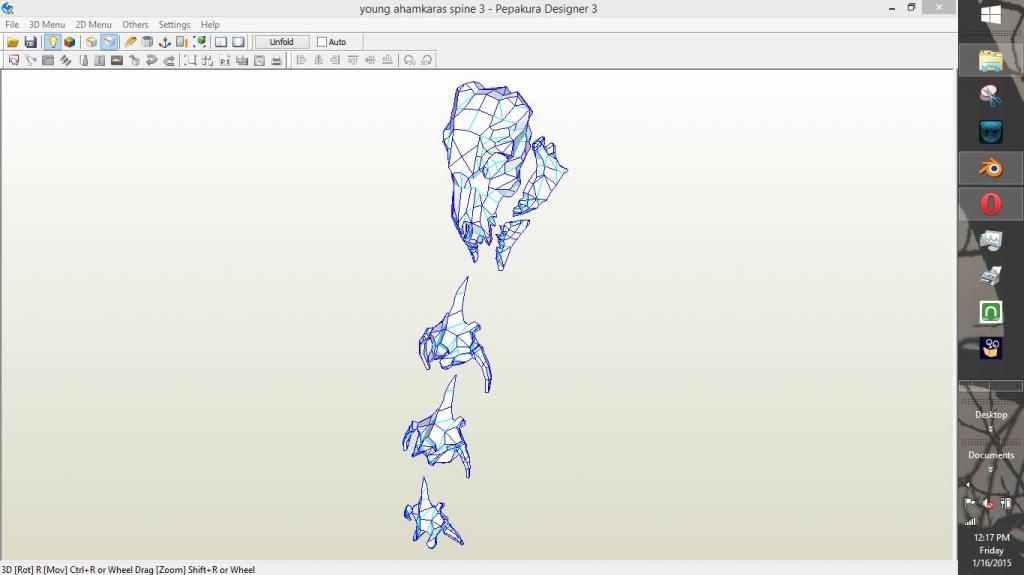Click the 3D axes orientation icon
The image size is (1024, 575).
(165, 42)
